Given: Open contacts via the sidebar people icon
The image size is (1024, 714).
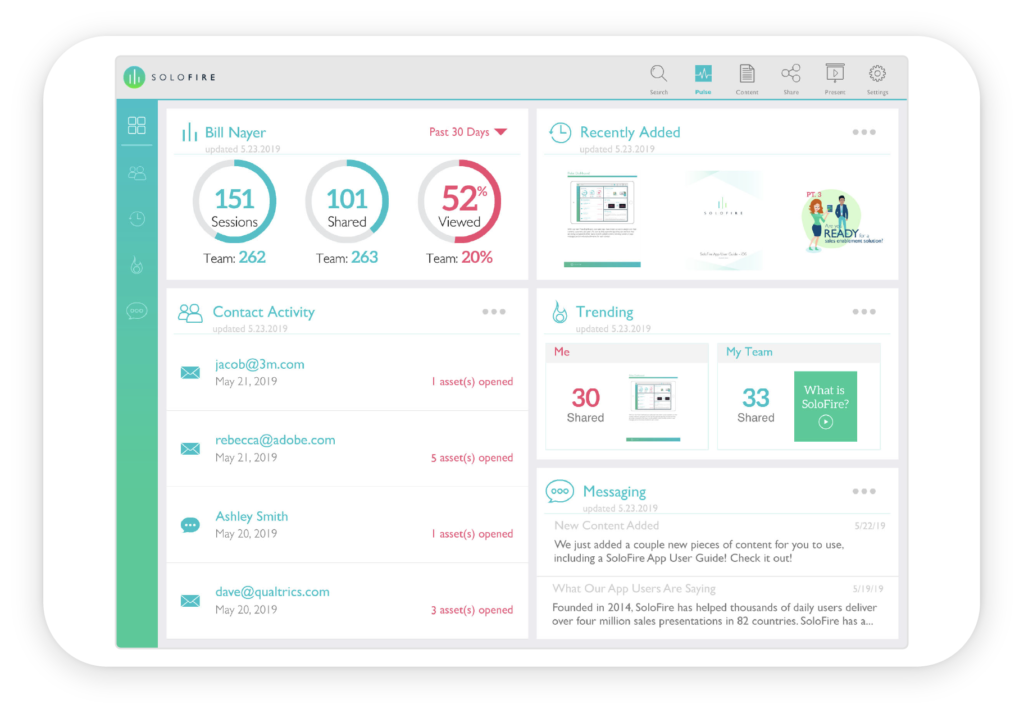Looking at the screenshot, I should [137, 172].
